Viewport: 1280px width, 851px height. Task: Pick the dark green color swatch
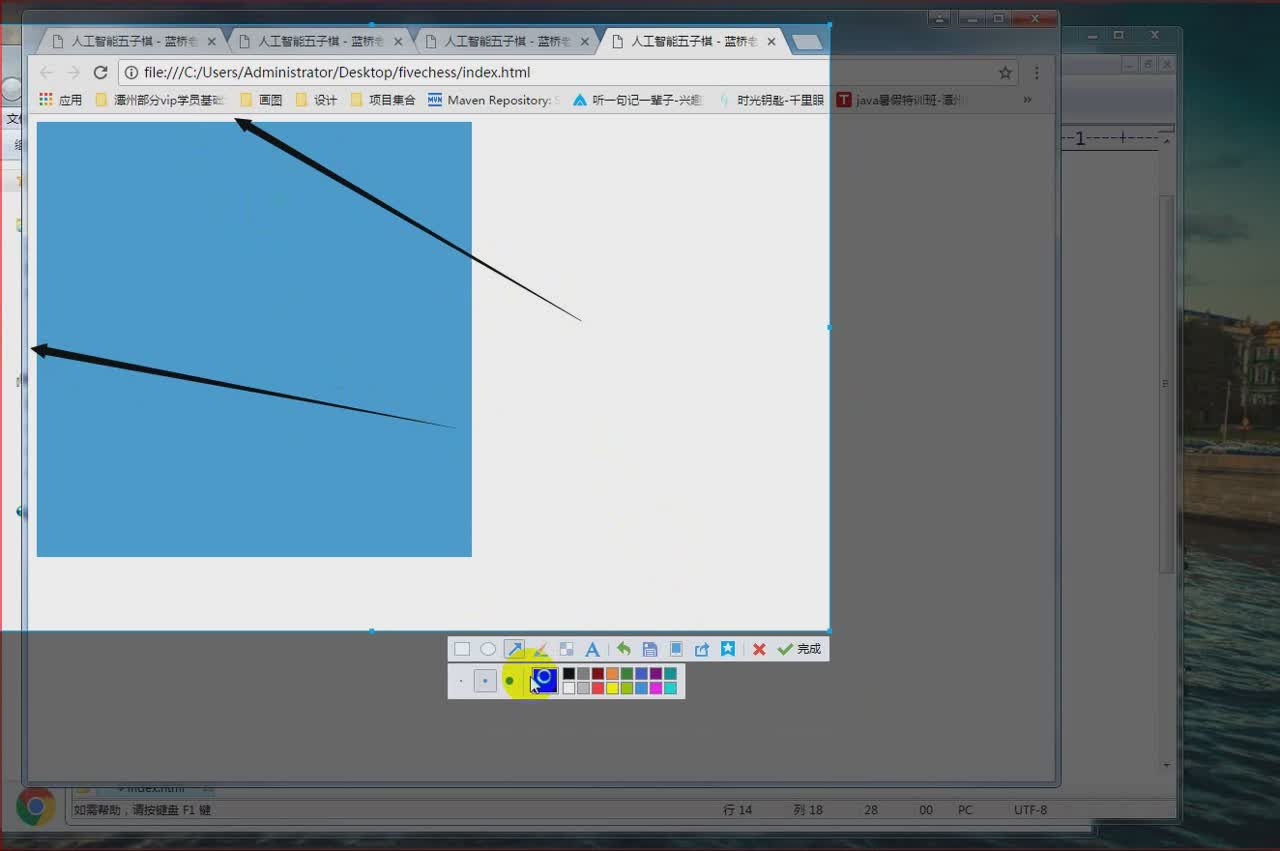[x=627, y=674]
